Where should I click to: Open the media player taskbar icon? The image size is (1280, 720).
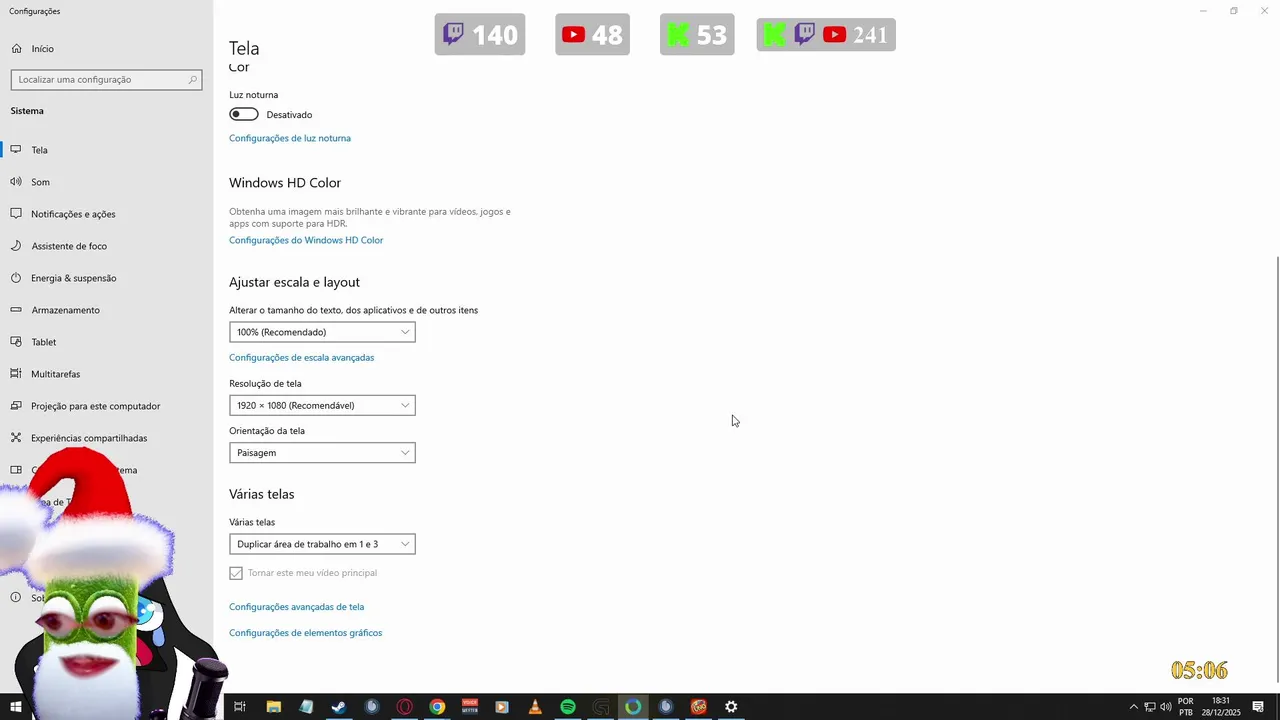(502, 707)
